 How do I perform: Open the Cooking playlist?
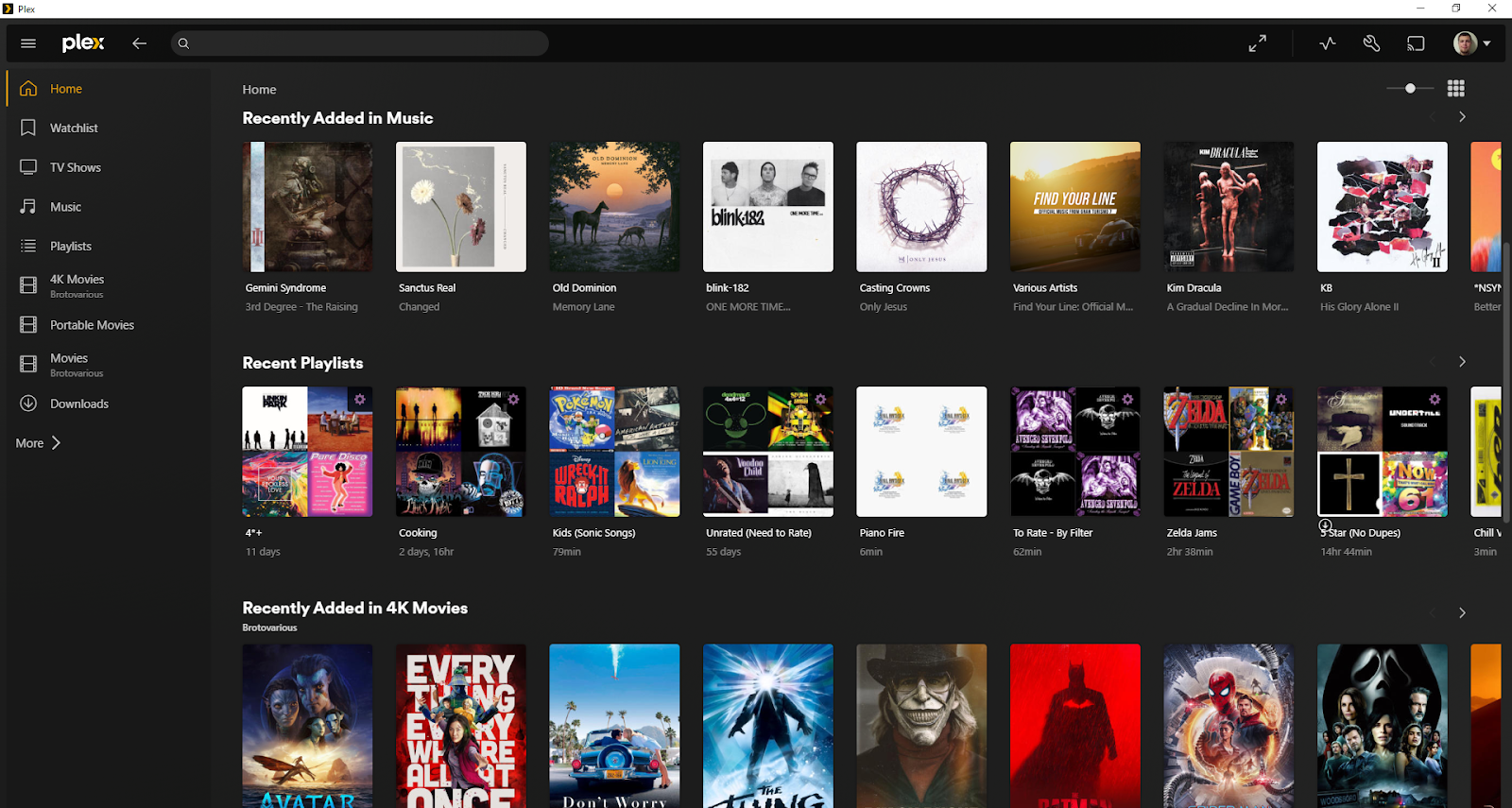click(461, 452)
